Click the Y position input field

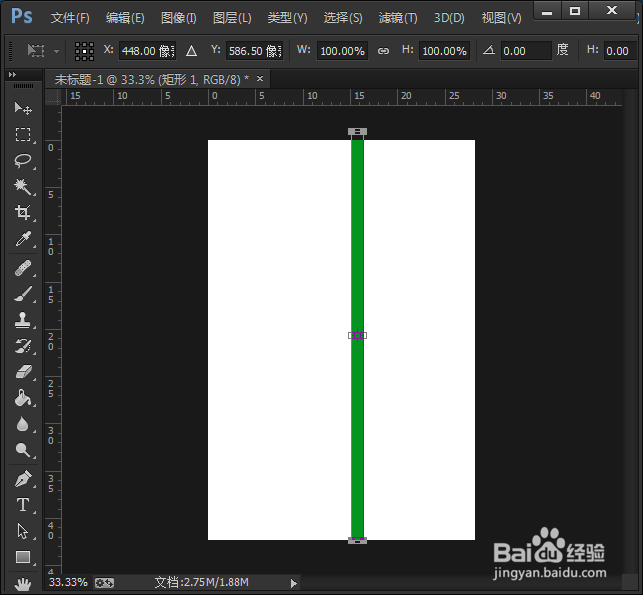pos(254,51)
